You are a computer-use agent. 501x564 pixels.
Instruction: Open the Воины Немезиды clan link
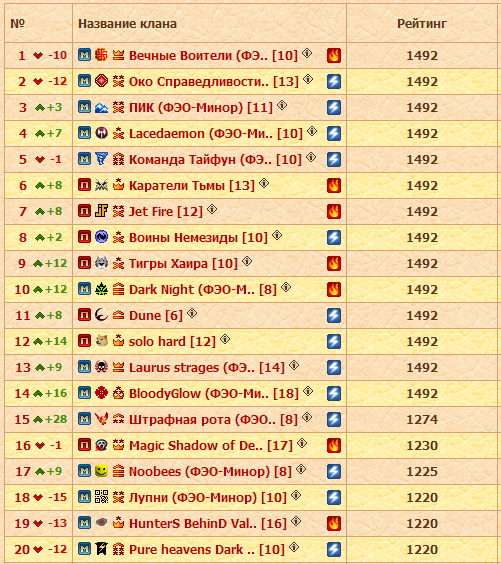[x=198, y=238]
